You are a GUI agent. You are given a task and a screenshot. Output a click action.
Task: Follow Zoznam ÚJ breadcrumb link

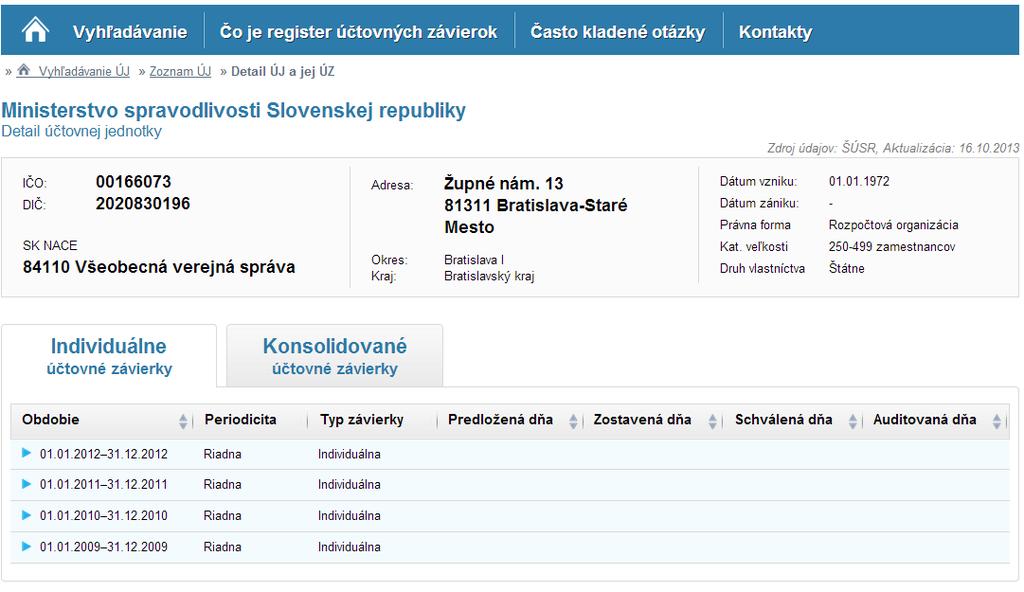coord(180,71)
